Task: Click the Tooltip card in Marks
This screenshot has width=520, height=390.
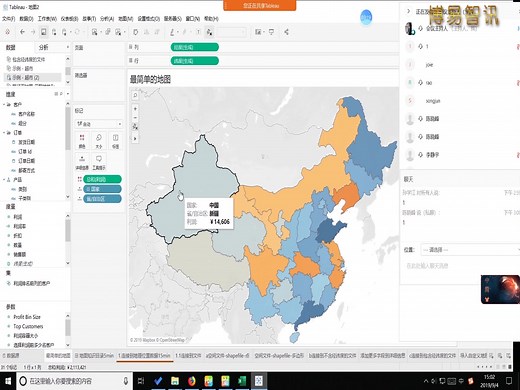Action: coord(99,162)
